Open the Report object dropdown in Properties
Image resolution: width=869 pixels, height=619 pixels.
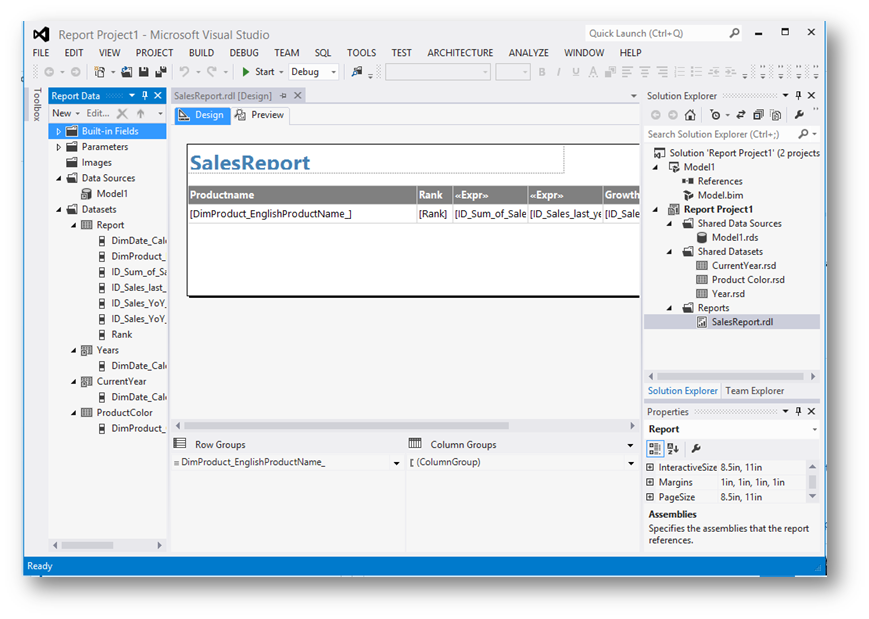[x=815, y=429]
